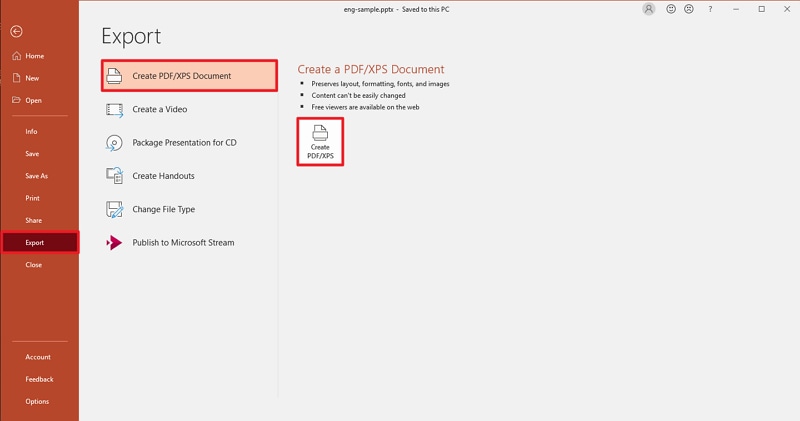Open the Account page
Screen dimensions: 800x421
[39, 357]
